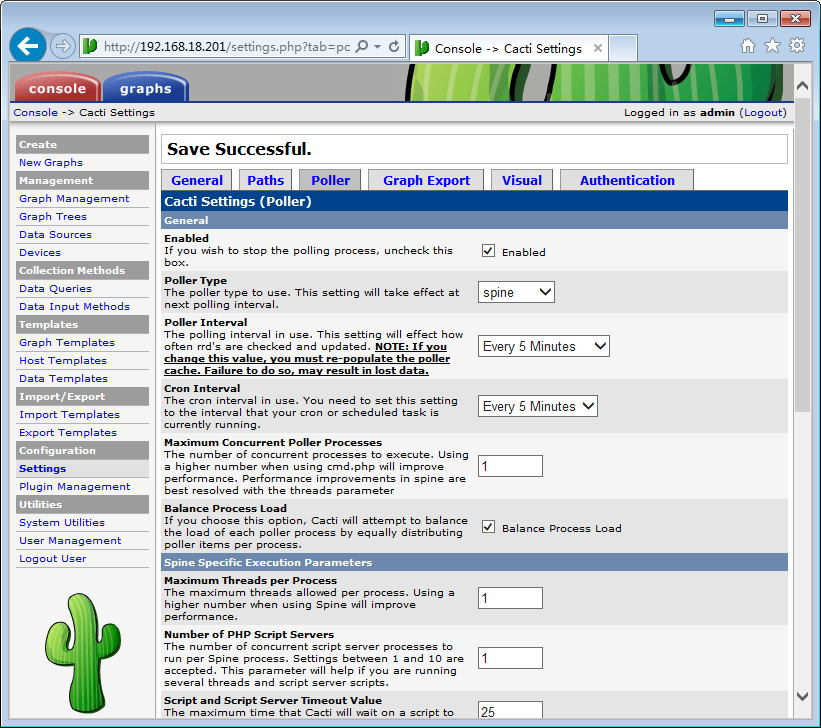This screenshot has width=821, height=728.
Task: Open Graph Templates in sidebar
Action: coord(66,343)
